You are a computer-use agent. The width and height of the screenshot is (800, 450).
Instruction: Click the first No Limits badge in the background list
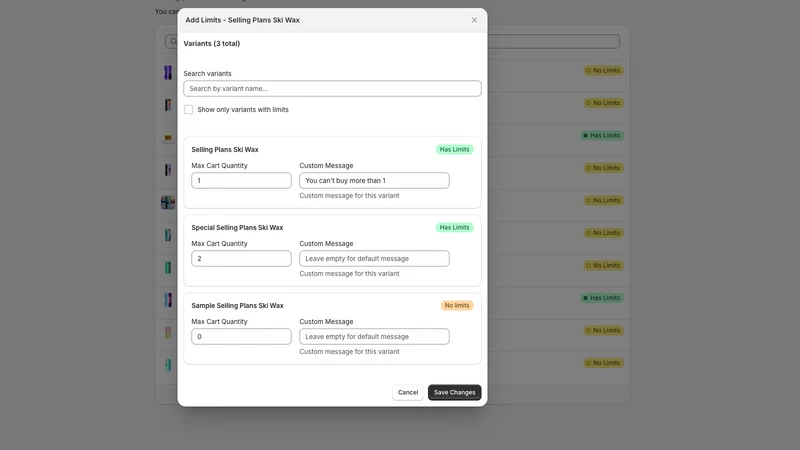[x=603, y=70]
